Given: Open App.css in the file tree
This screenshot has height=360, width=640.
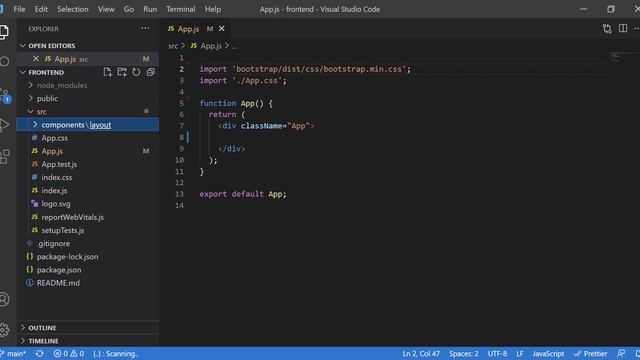Looking at the screenshot, I should click(87, 138).
